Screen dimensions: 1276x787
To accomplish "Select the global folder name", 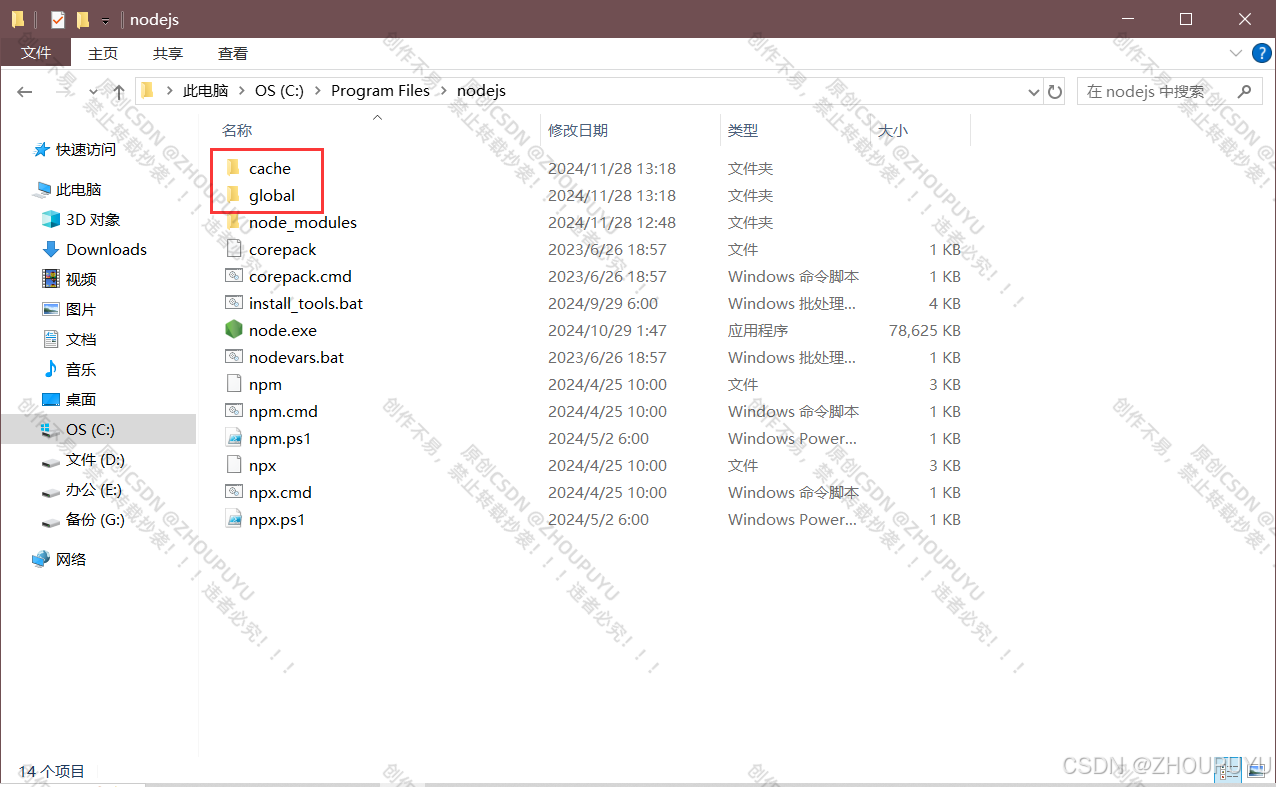I will coord(272,195).
